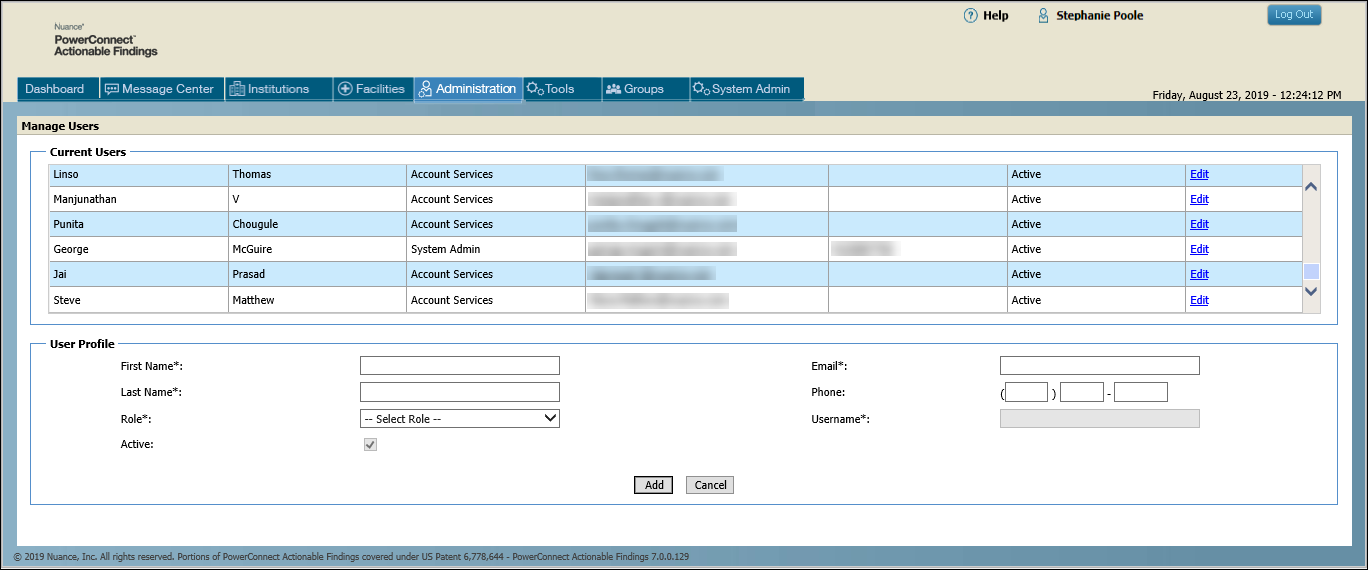Click the user profile icon beside Stephanie Poole
Screen dimensions: 1368x570
(1044, 16)
